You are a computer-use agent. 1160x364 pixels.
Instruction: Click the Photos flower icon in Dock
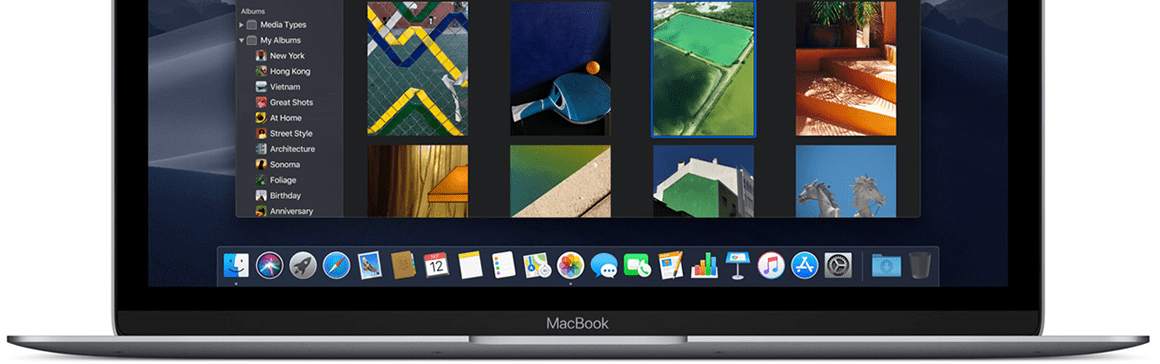(570, 265)
